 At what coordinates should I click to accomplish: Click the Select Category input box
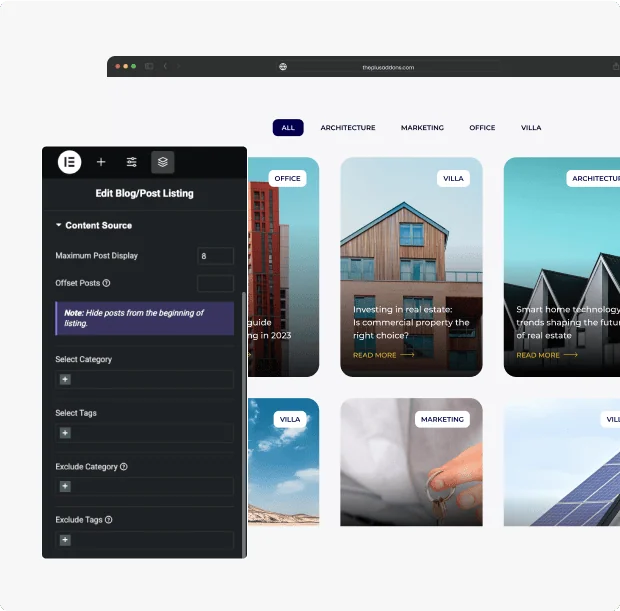pos(144,380)
